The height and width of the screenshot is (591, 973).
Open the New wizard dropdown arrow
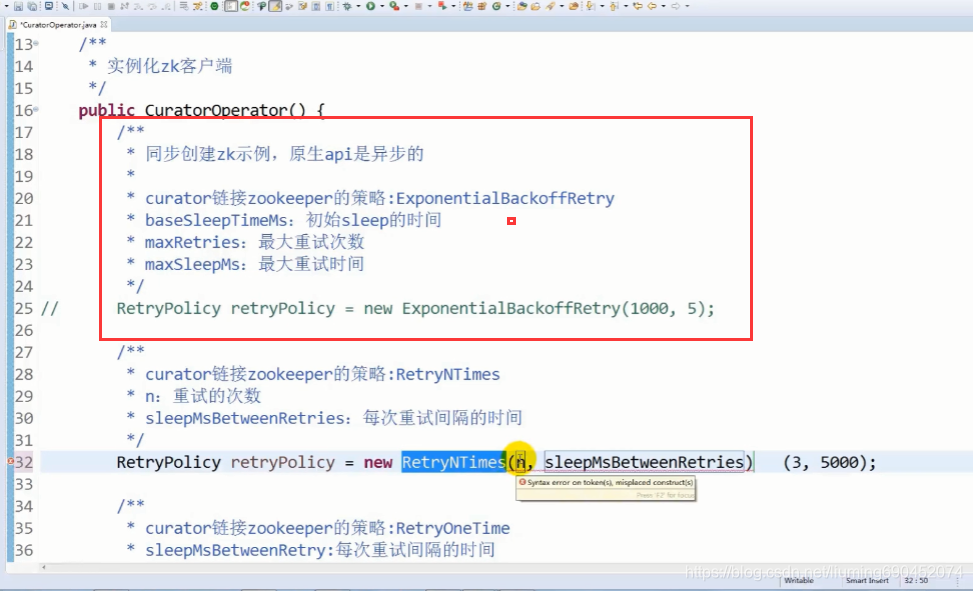pyautogui.click(x=7, y=7)
